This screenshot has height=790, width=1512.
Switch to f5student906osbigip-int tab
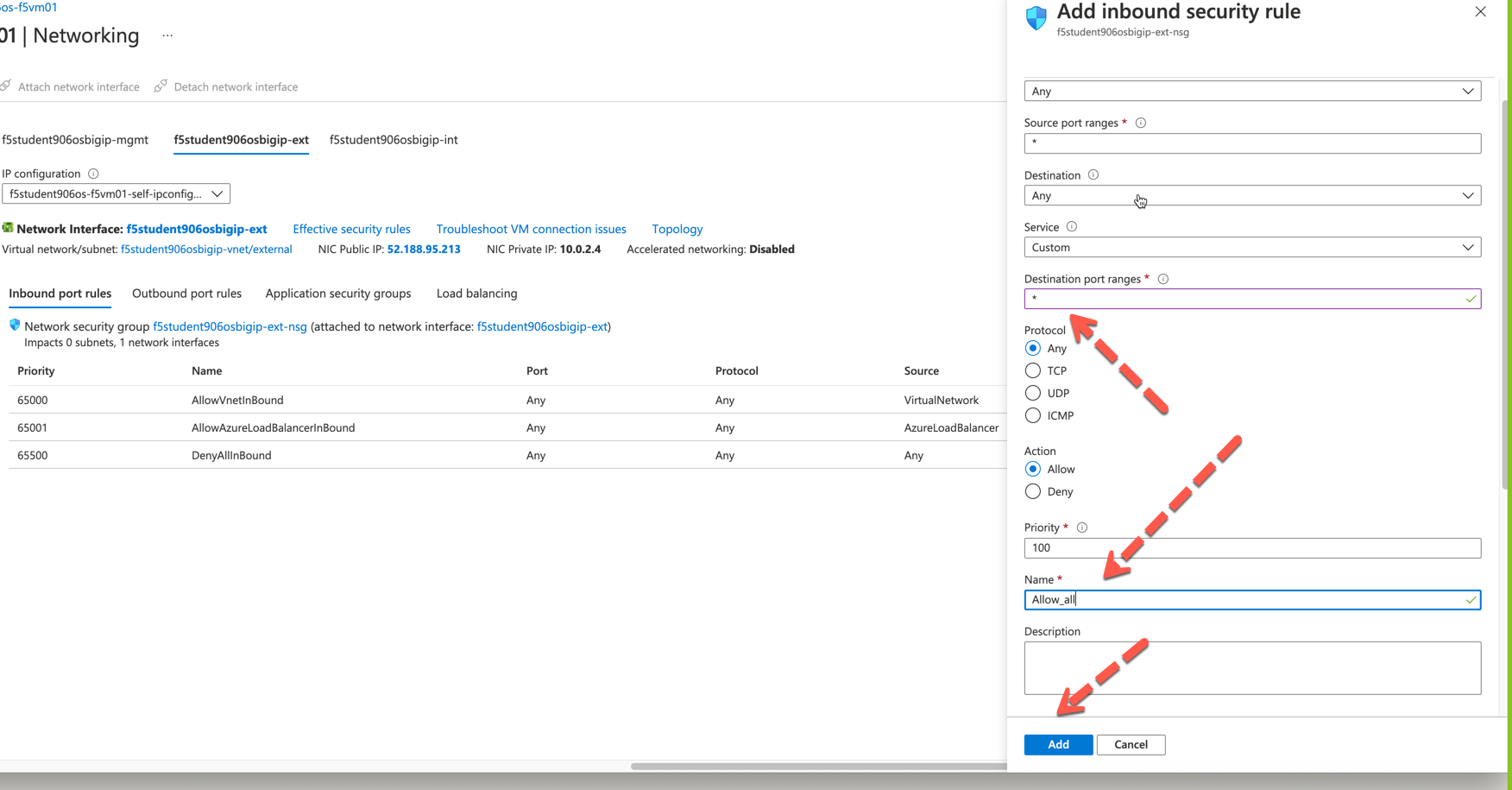click(x=394, y=140)
